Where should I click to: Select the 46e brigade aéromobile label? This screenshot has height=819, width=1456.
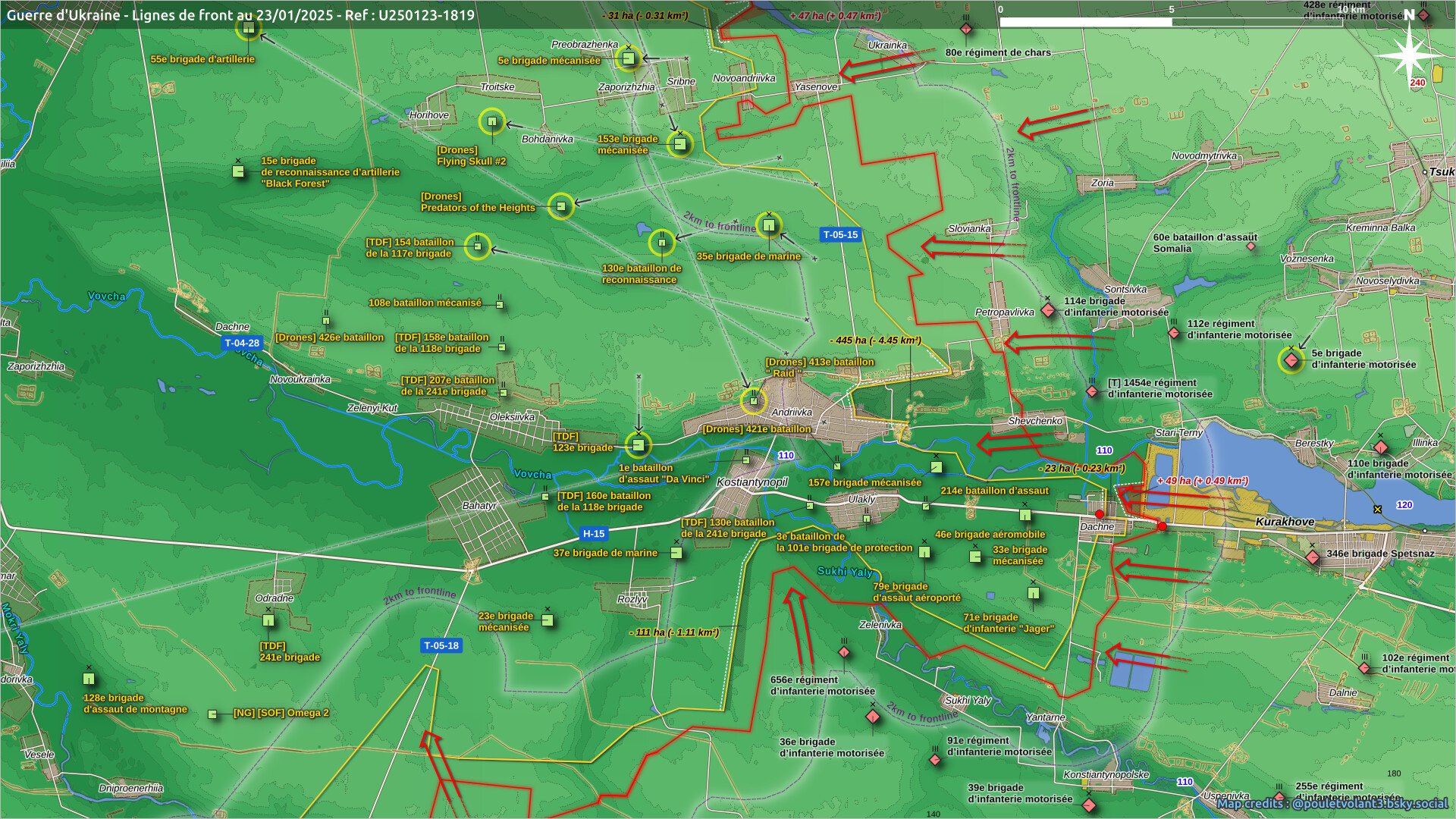pyautogui.click(x=990, y=535)
